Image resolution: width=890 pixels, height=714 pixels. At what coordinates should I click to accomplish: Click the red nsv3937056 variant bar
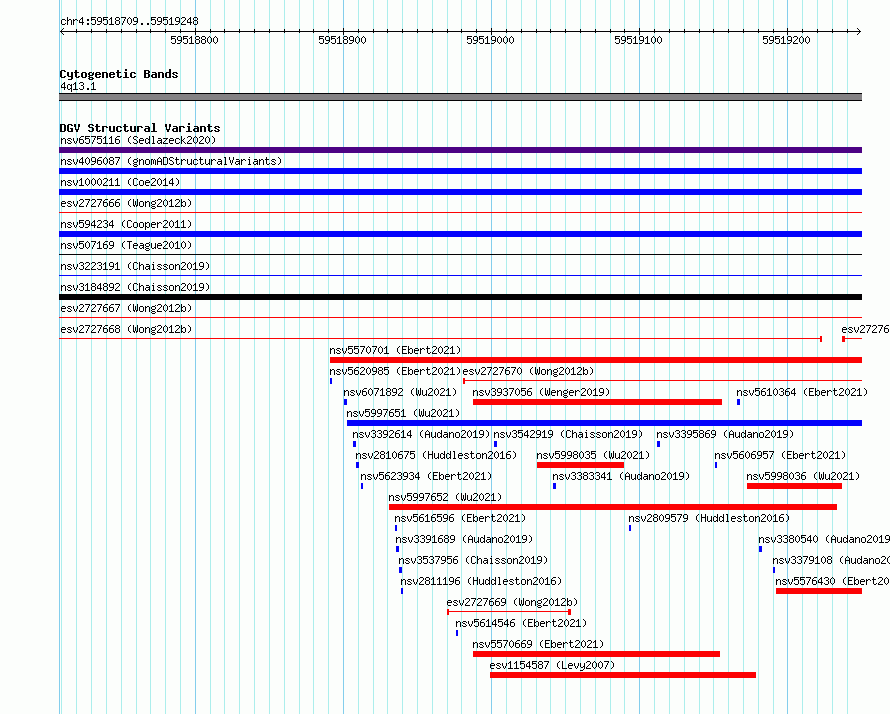597,402
